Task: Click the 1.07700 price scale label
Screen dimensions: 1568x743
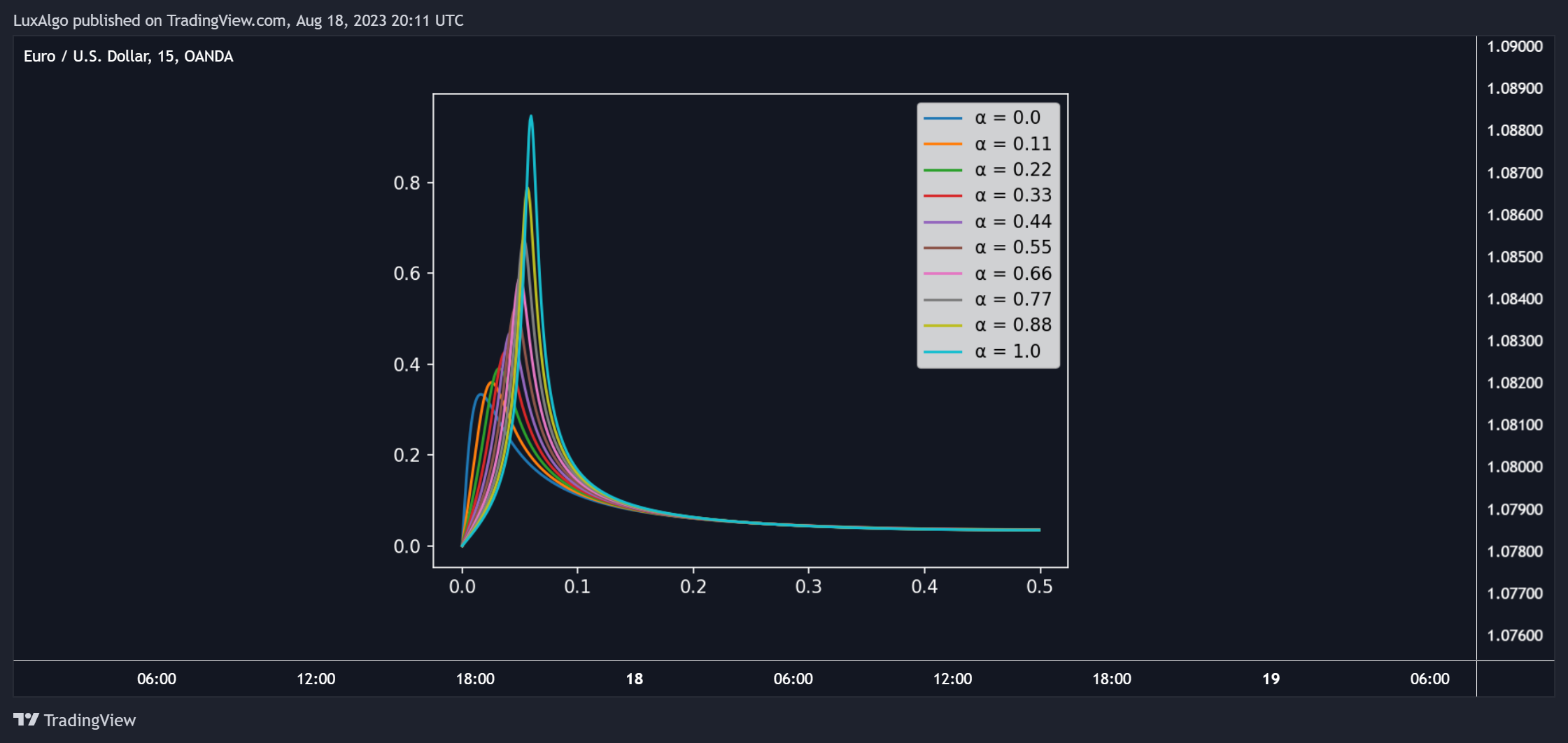Action: [1515, 593]
